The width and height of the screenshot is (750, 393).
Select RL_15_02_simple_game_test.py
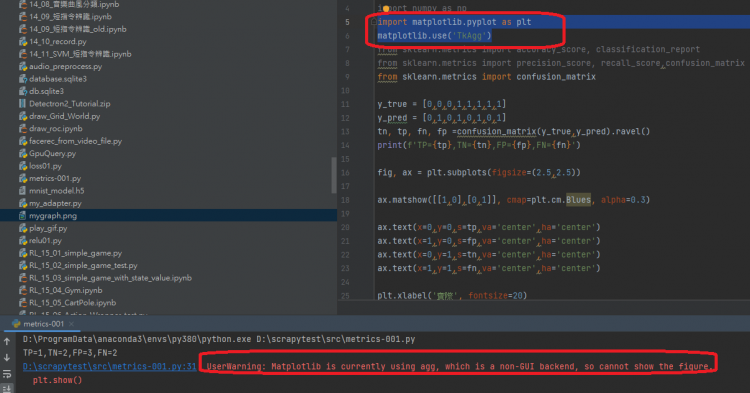pos(83,265)
